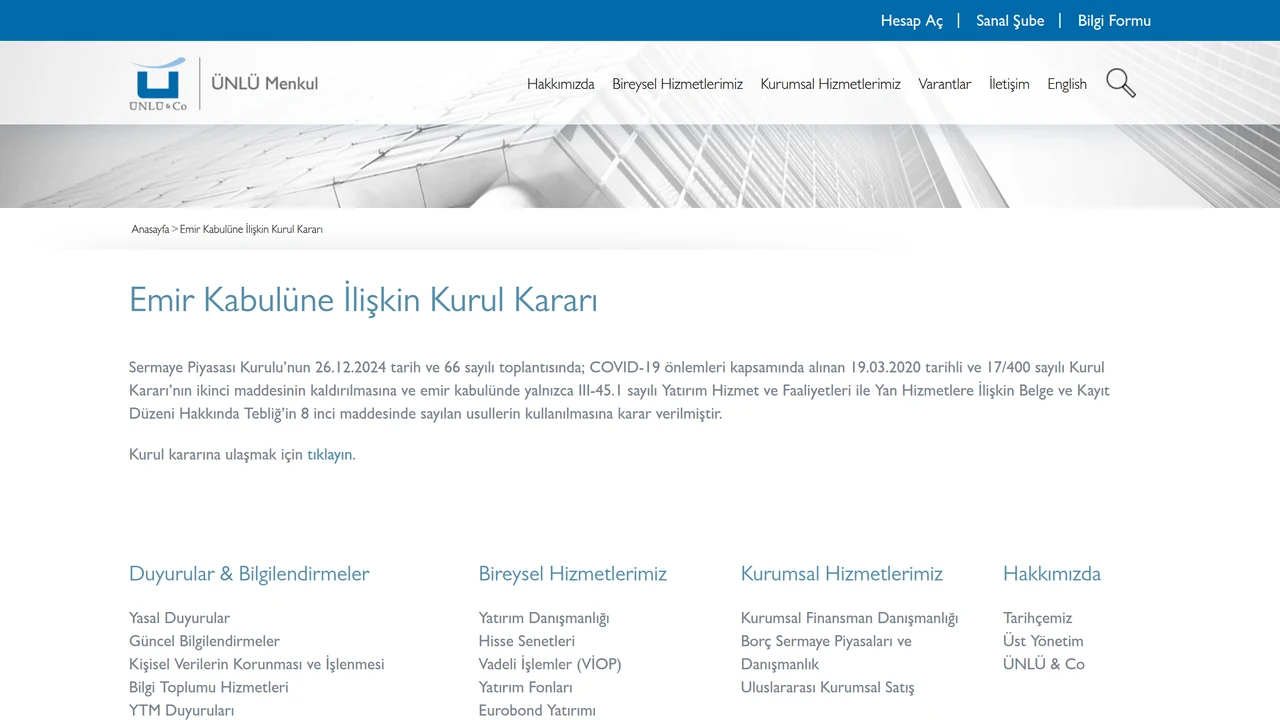Open Eurobond Yatırımı footer link
Viewport: 1280px width, 720px height.
pos(537,710)
